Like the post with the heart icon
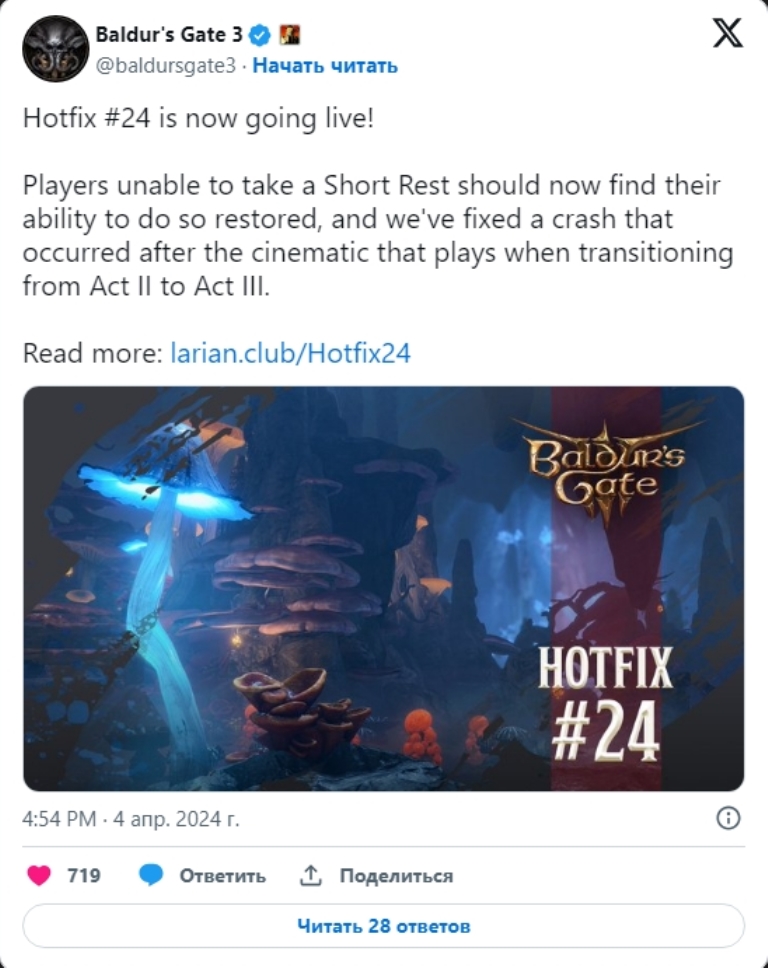 coord(40,875)
